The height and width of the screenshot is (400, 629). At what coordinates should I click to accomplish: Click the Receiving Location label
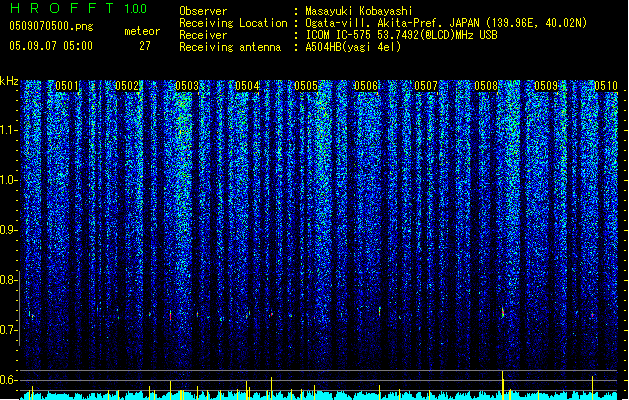(x=233, y=23)
